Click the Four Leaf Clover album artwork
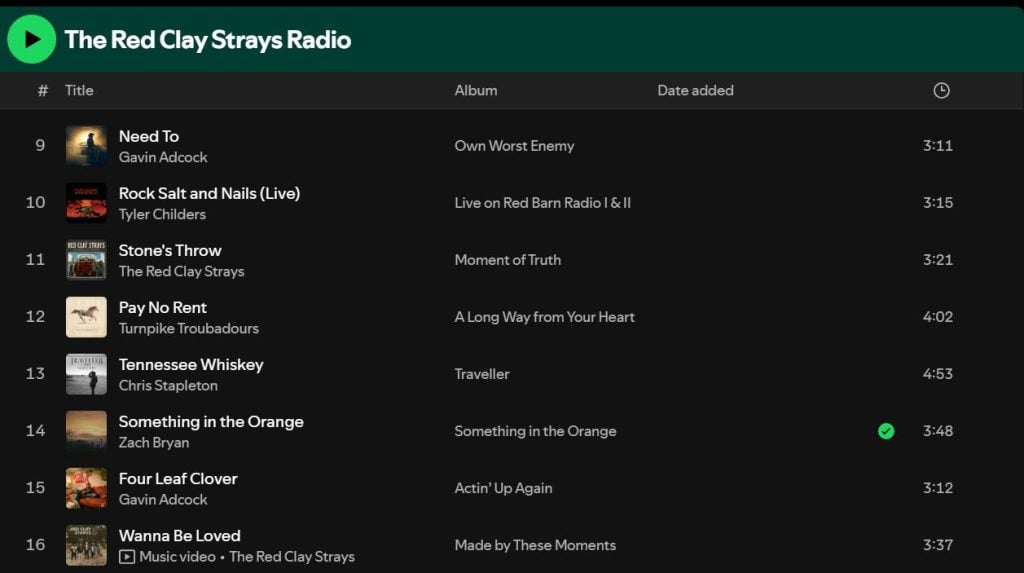The width and height of the screenshot is (1024, 573). [x=86, y=488]
